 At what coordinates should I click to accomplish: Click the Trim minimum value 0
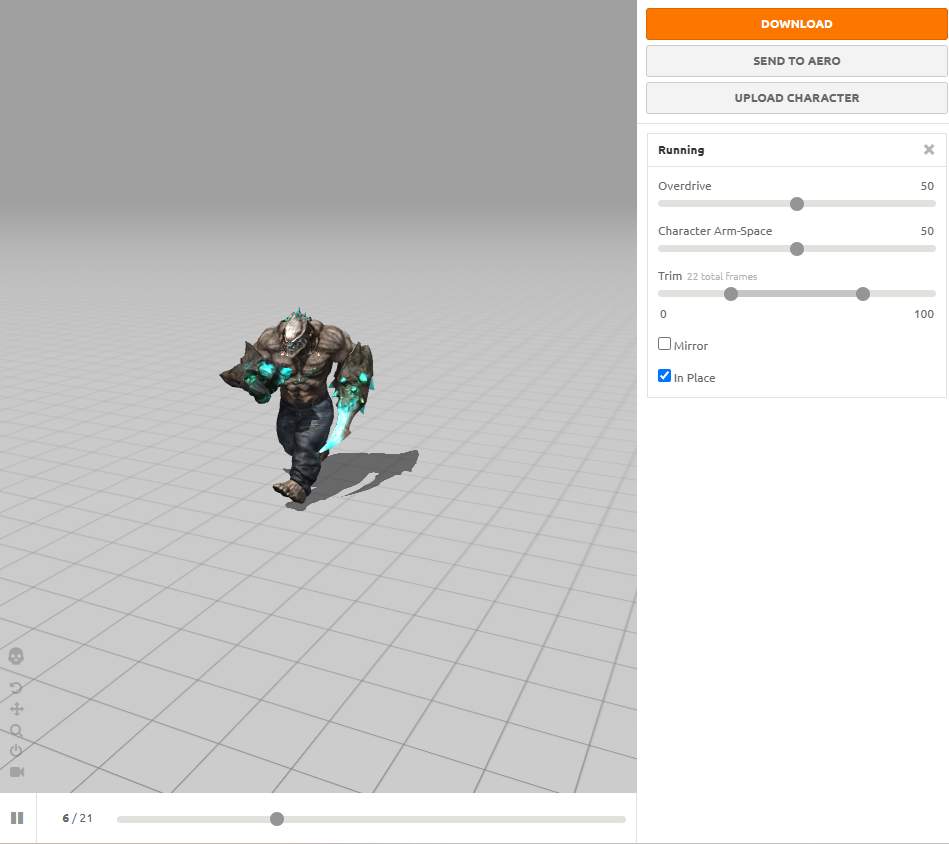point(663,314)
